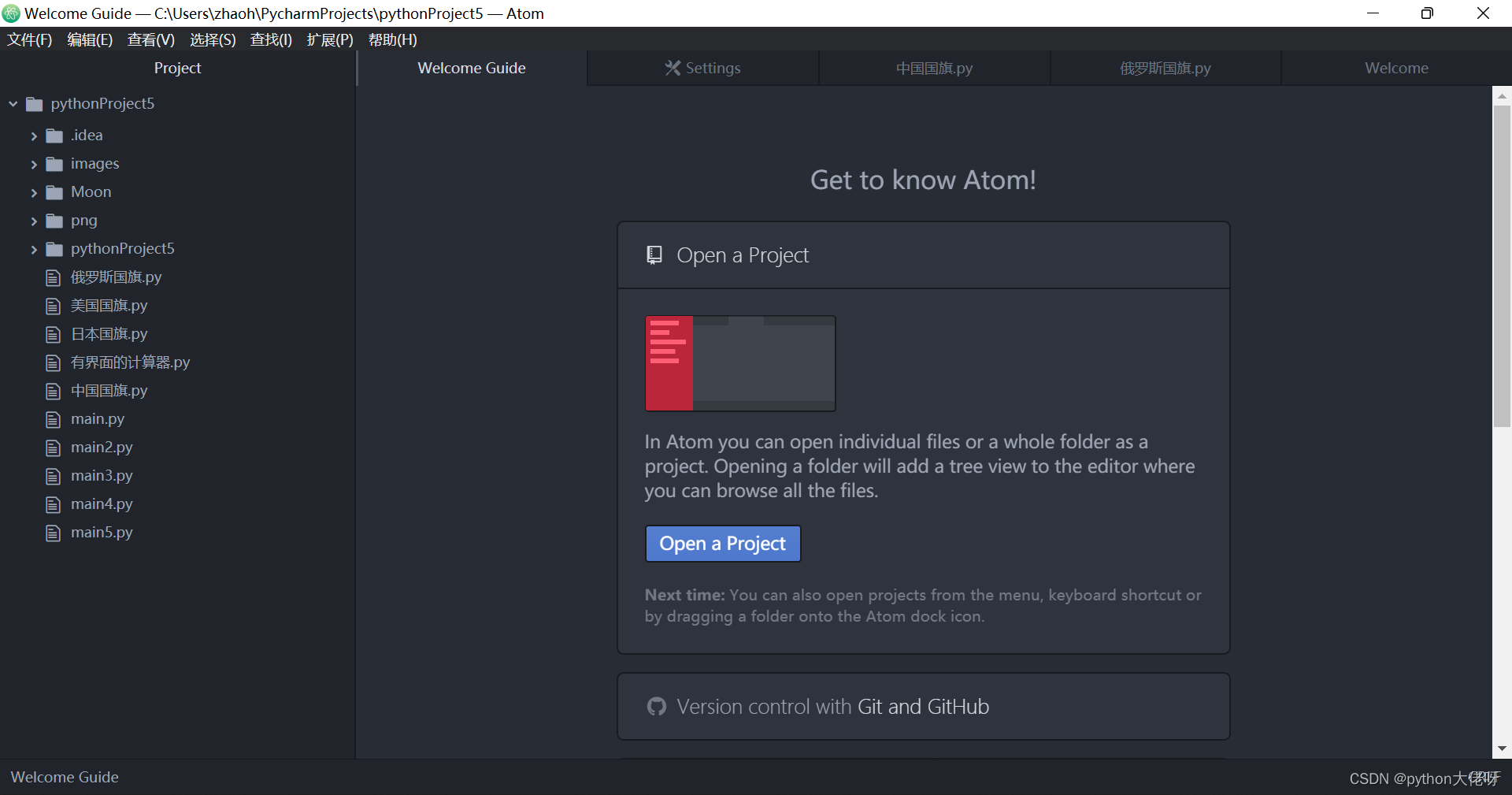Screen dimensions: 1512x795
Task: Open 美国国旗.py from the tree
Action: click(109, 306)
